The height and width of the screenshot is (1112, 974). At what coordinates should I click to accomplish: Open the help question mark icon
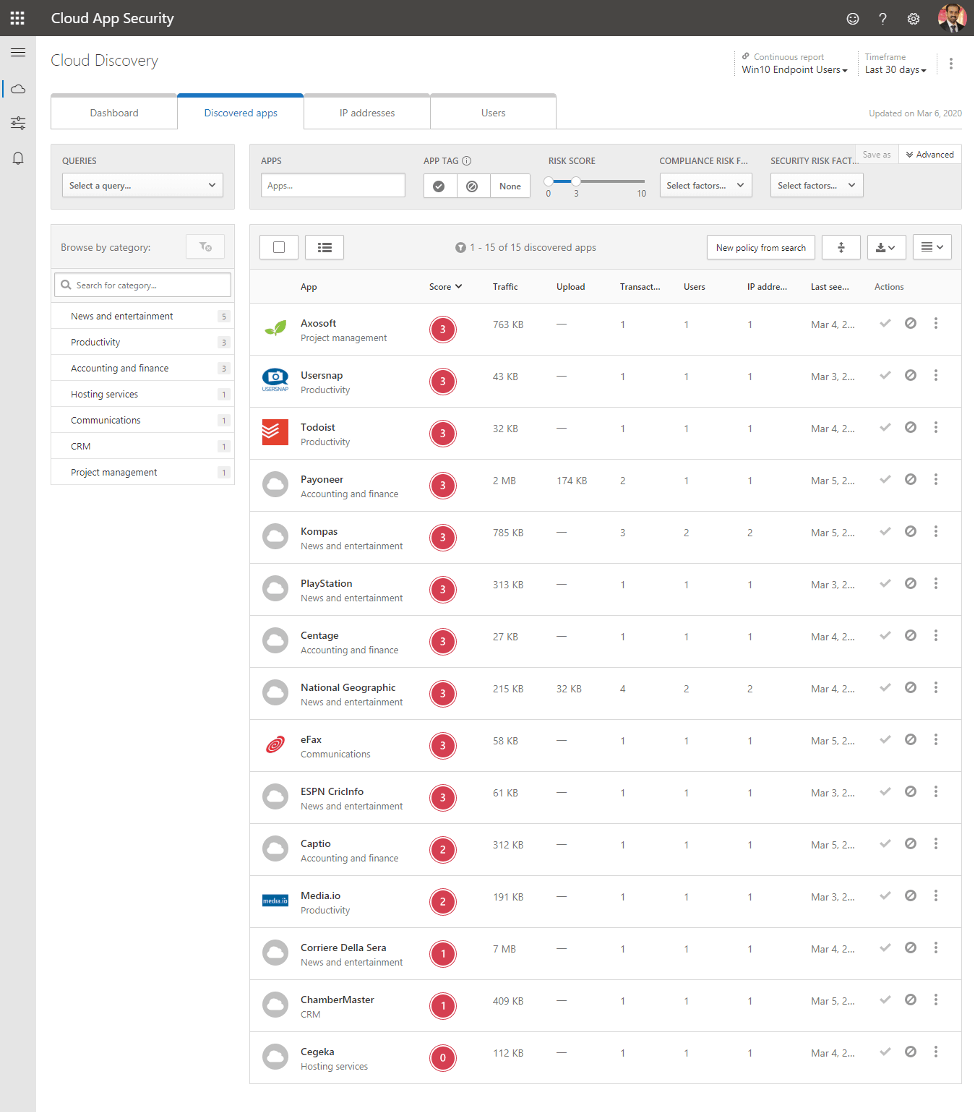pos(882,19)
